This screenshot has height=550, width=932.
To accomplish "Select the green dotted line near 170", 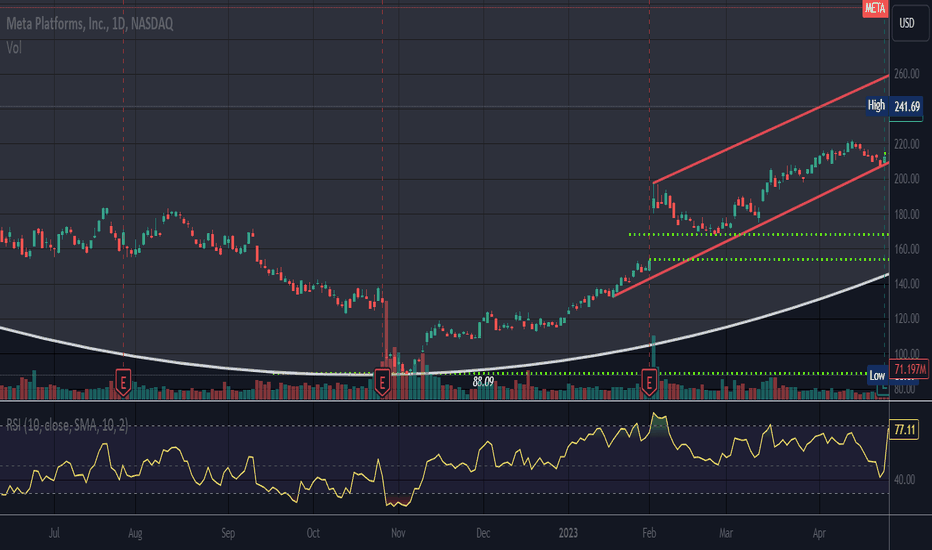I will (759, 234).
